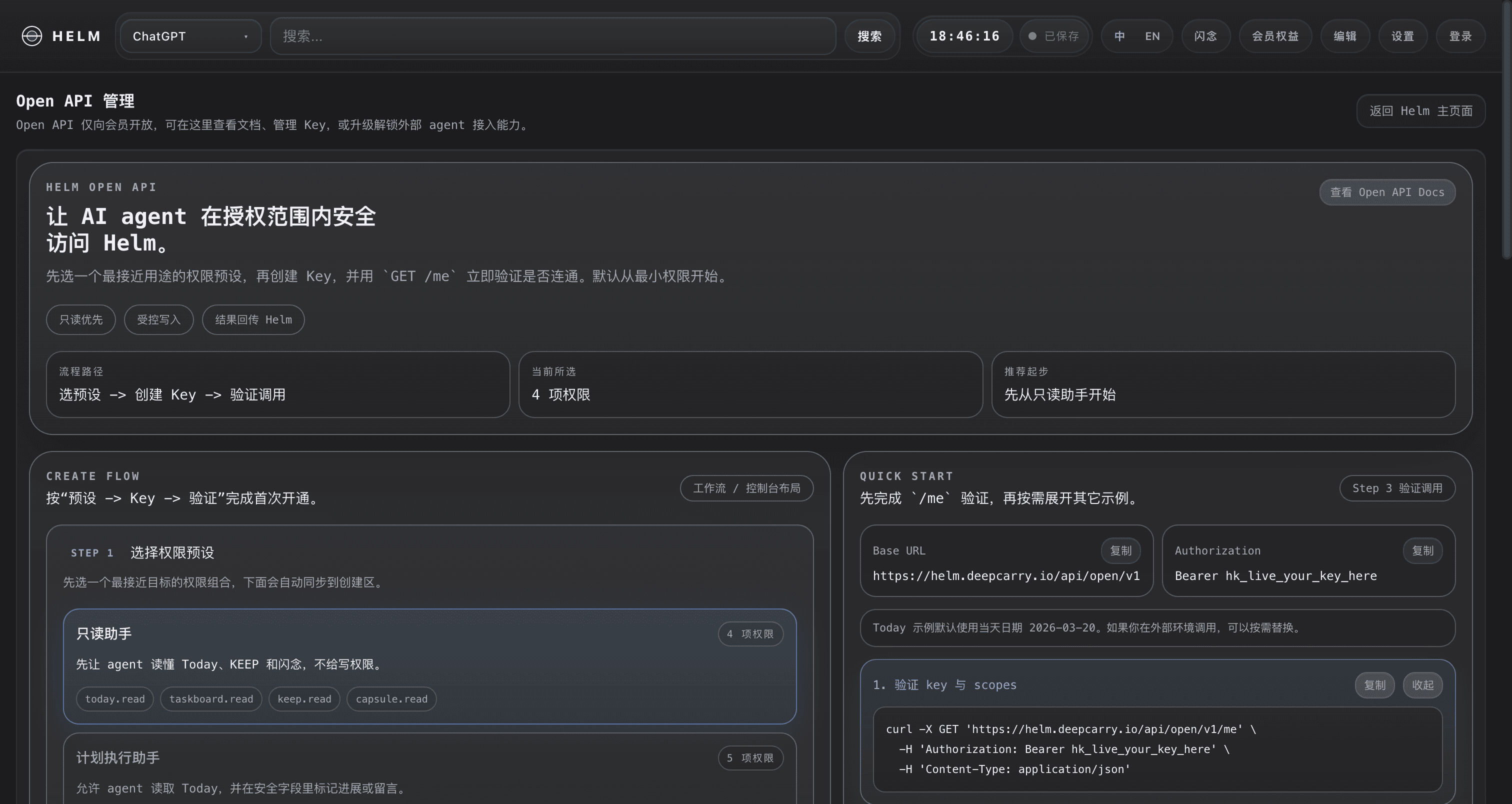Open the ChatGPT model selector dropdown
The height and width of the screenshot is (804, 1512).
[189, 36]
